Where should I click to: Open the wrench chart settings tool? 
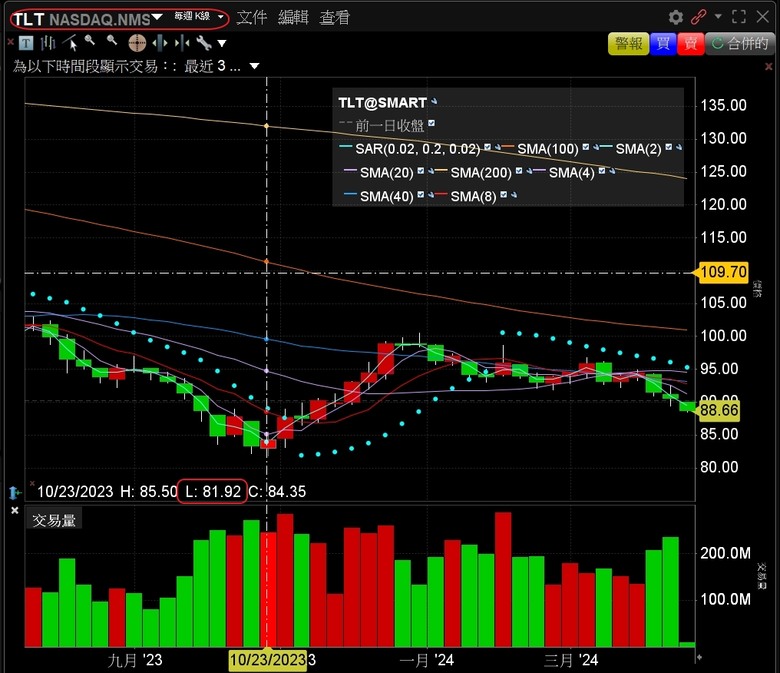[x=203, y=43]
